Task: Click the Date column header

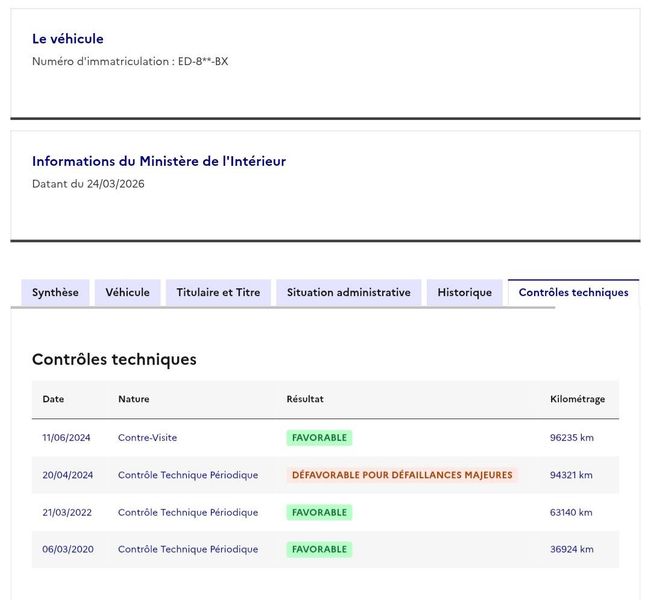Action: coord(53,399)
